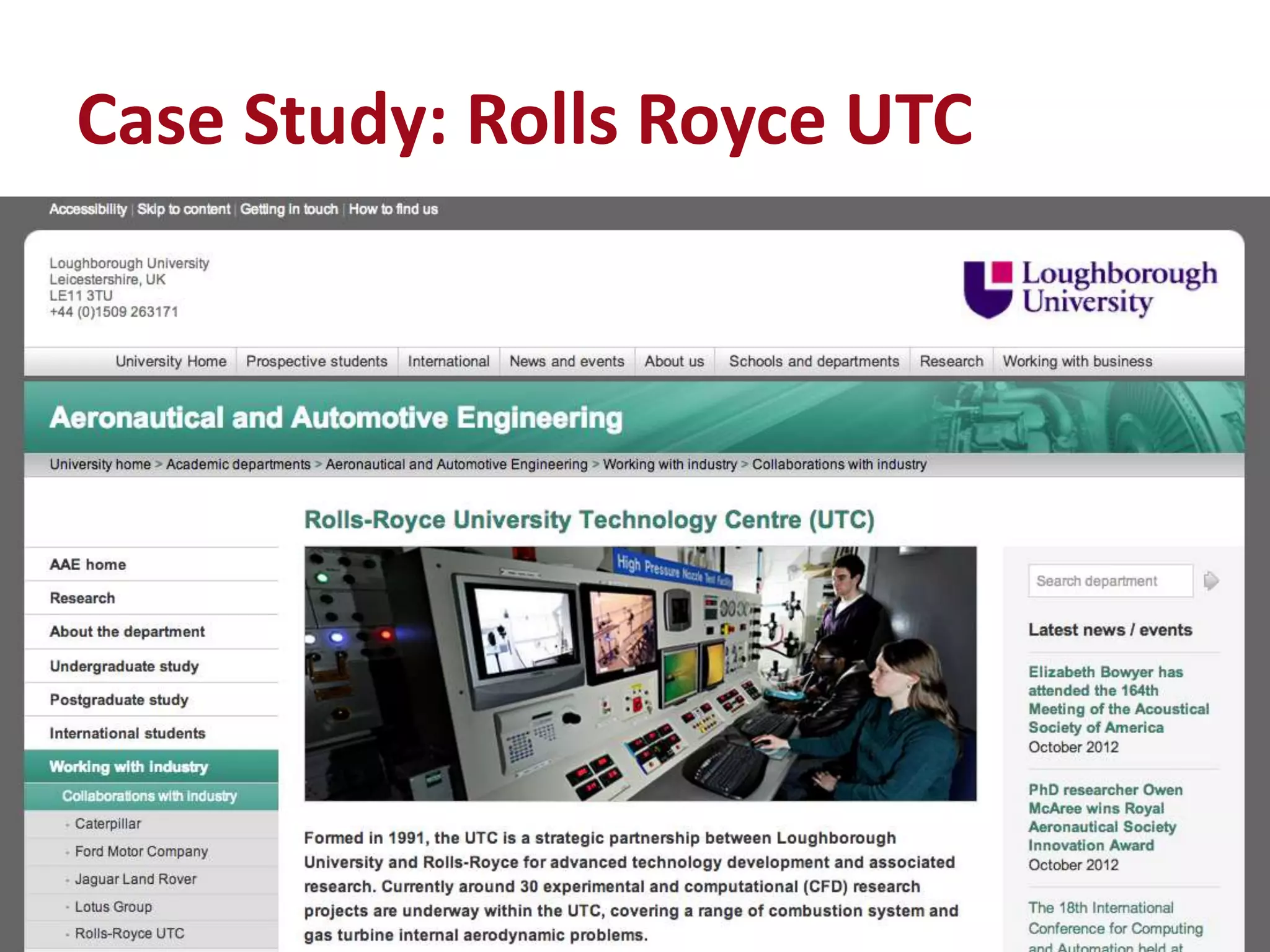
Task: Click Latest news / events heading
Action: pyautogui.click(x=1110, y=630)
